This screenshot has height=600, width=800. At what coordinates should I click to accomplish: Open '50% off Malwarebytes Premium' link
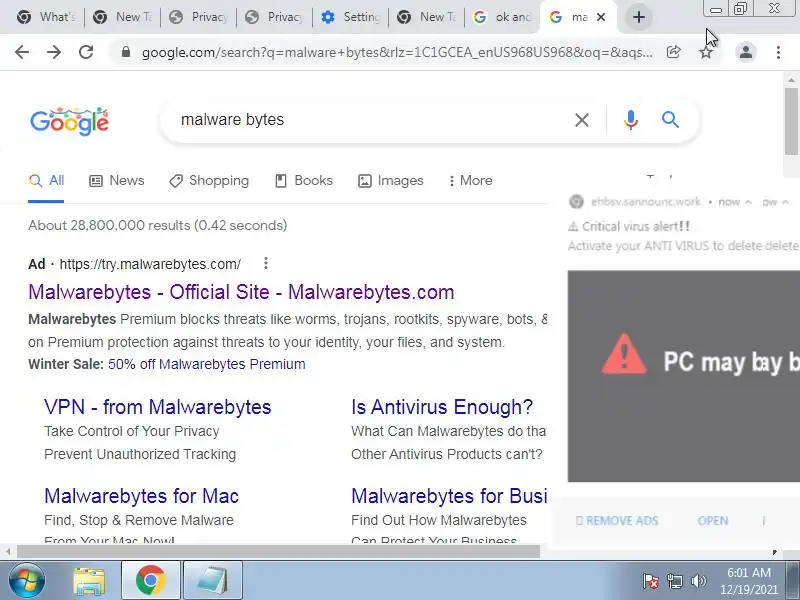(x=207, y=364)
